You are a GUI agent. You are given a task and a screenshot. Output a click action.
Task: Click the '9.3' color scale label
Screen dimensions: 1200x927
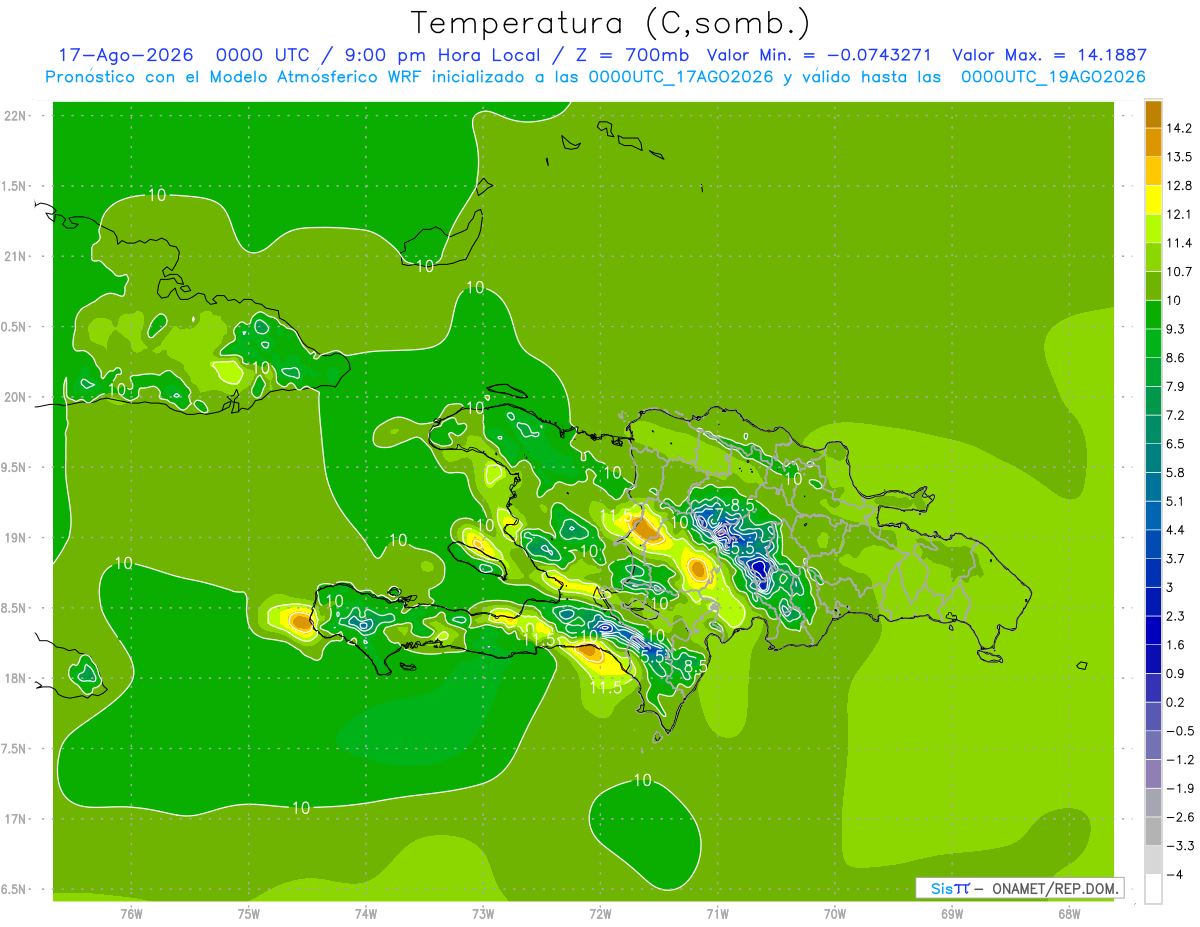coord(1176,329)
